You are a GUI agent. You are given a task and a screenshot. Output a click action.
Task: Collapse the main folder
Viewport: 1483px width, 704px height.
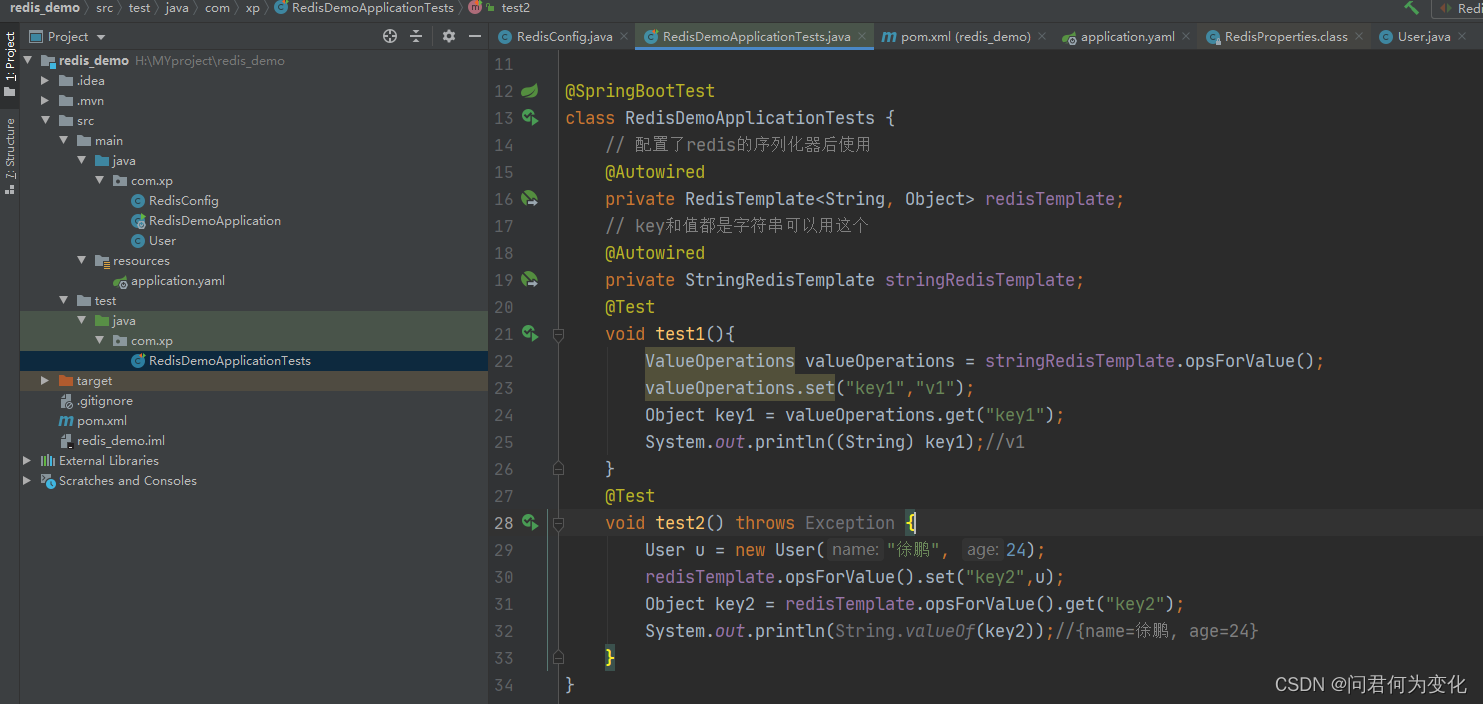(x=63, y=141)
